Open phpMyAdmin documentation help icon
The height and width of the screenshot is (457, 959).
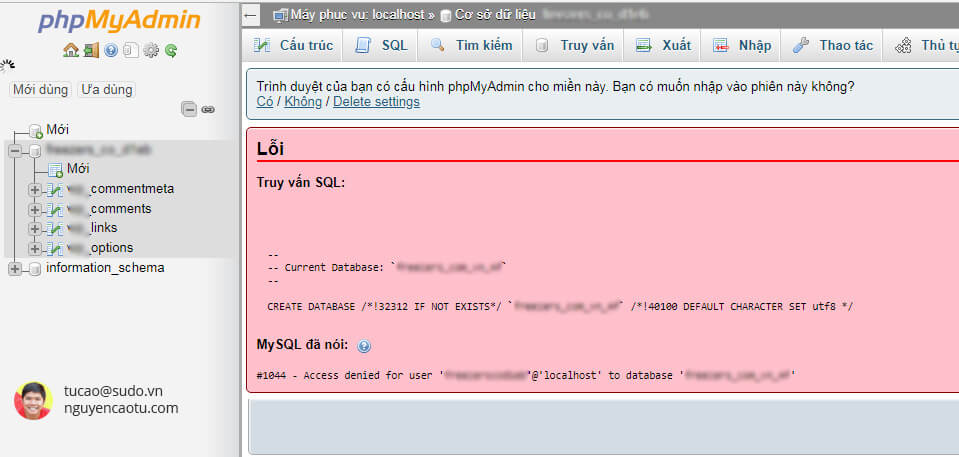[111, 50]
